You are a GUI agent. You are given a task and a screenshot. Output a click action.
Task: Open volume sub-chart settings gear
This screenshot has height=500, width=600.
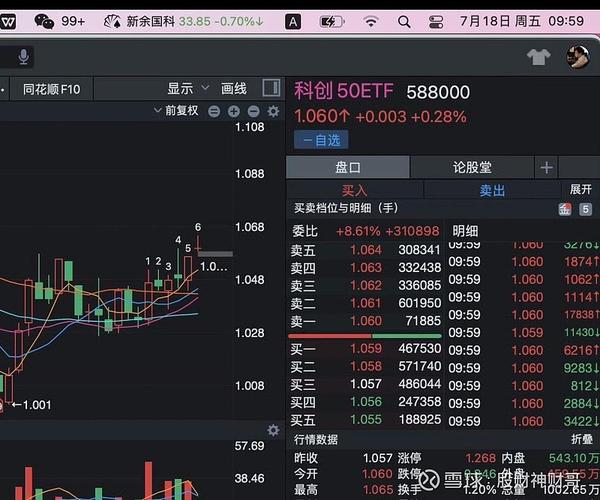pyautogui.click(x=273, y=430)
